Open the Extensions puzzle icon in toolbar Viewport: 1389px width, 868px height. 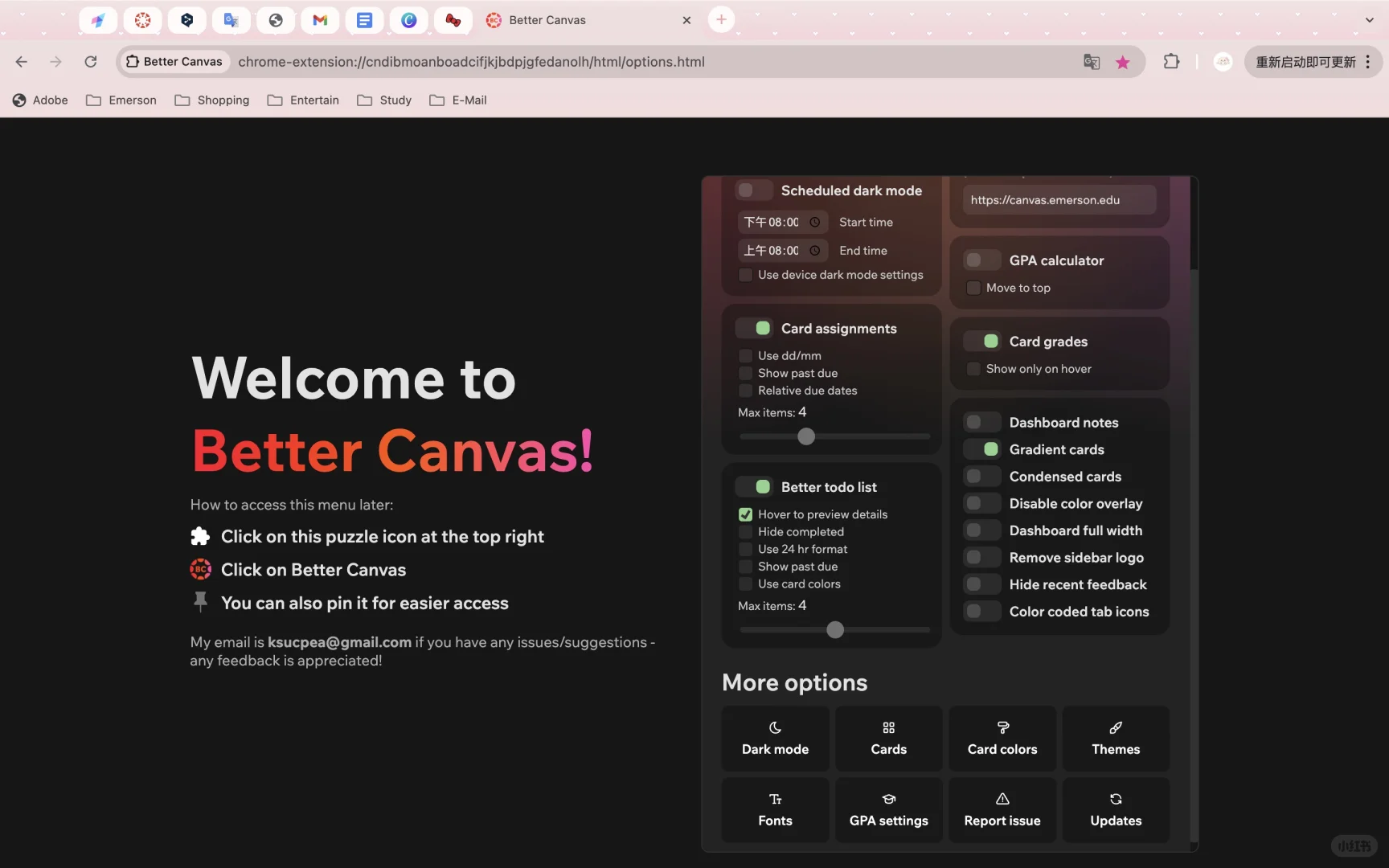[1171, 62]
